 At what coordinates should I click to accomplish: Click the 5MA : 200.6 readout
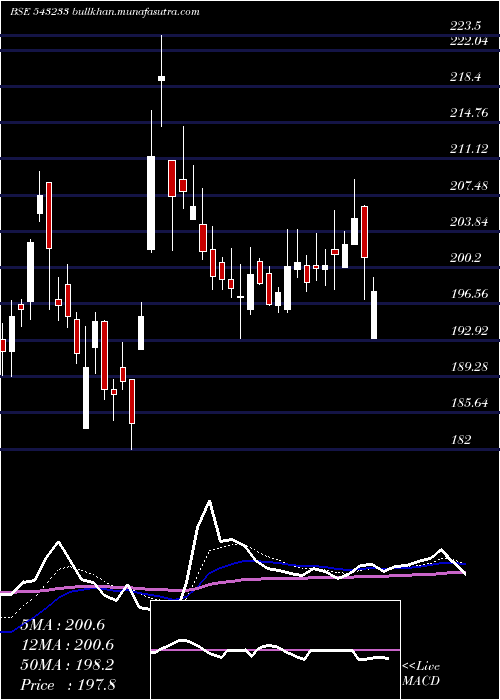click(x=63, y=625)
